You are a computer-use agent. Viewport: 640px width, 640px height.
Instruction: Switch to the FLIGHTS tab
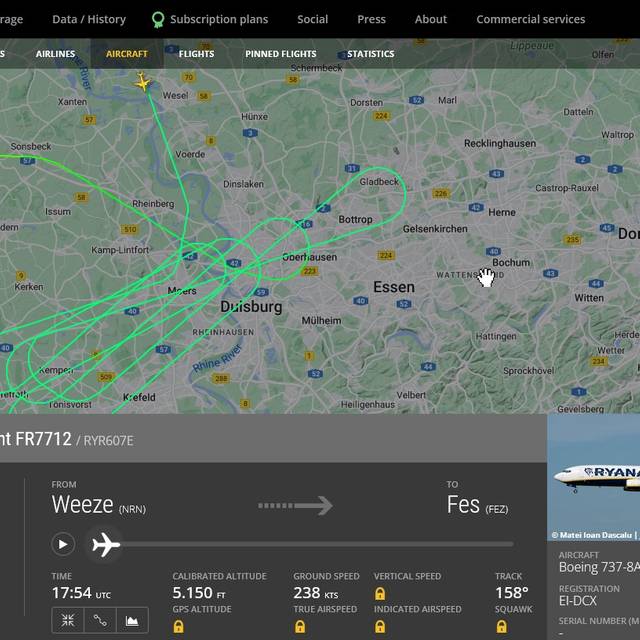[x=196, y=54]
